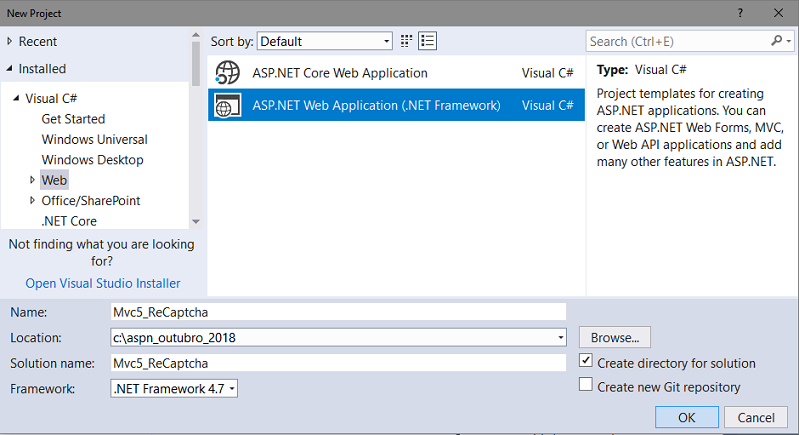The height and width of the screenshot is (435, 799).
Task: Select Get Started in the tree
Action: 73,119
